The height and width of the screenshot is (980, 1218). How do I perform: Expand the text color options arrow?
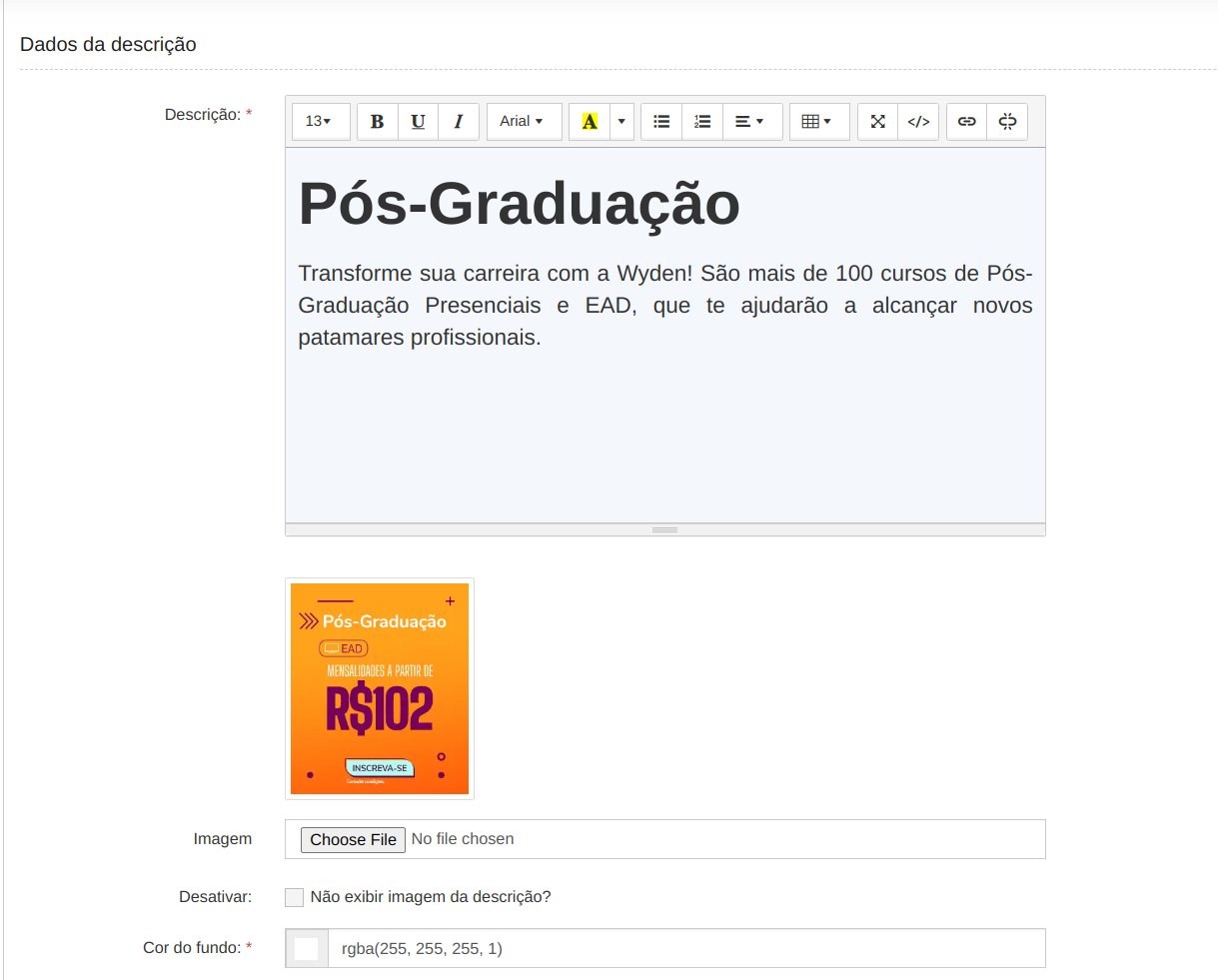point(621,121)
